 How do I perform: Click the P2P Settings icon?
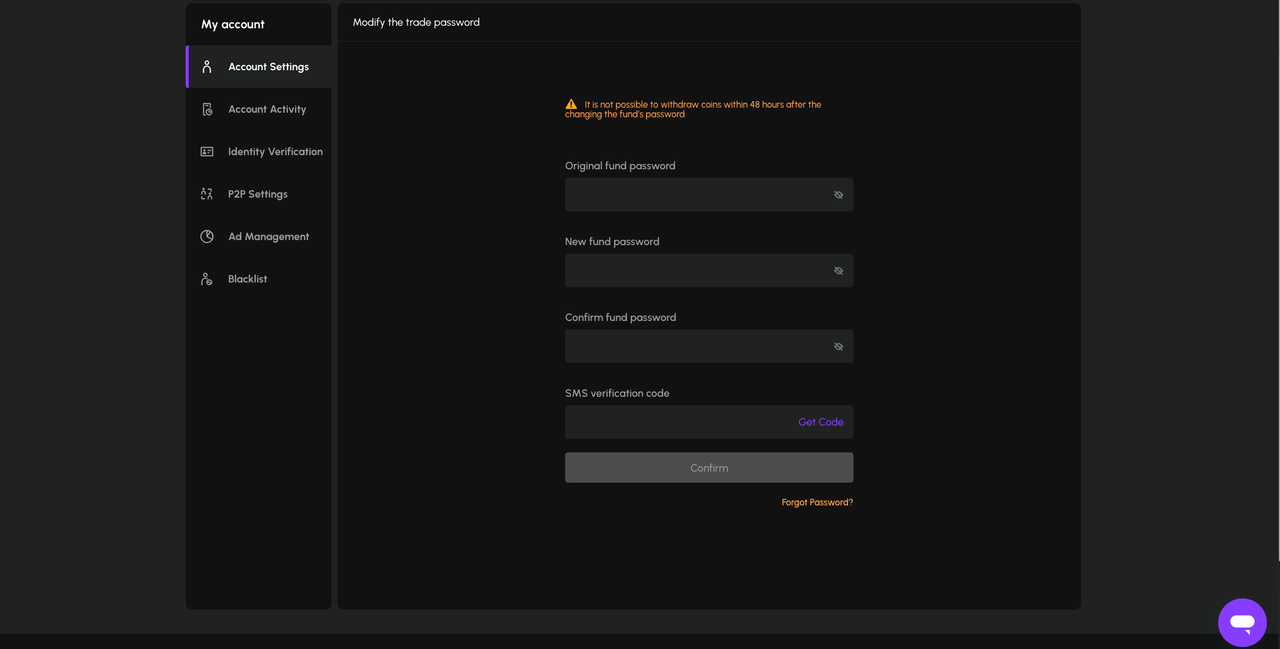click(207, 194)
